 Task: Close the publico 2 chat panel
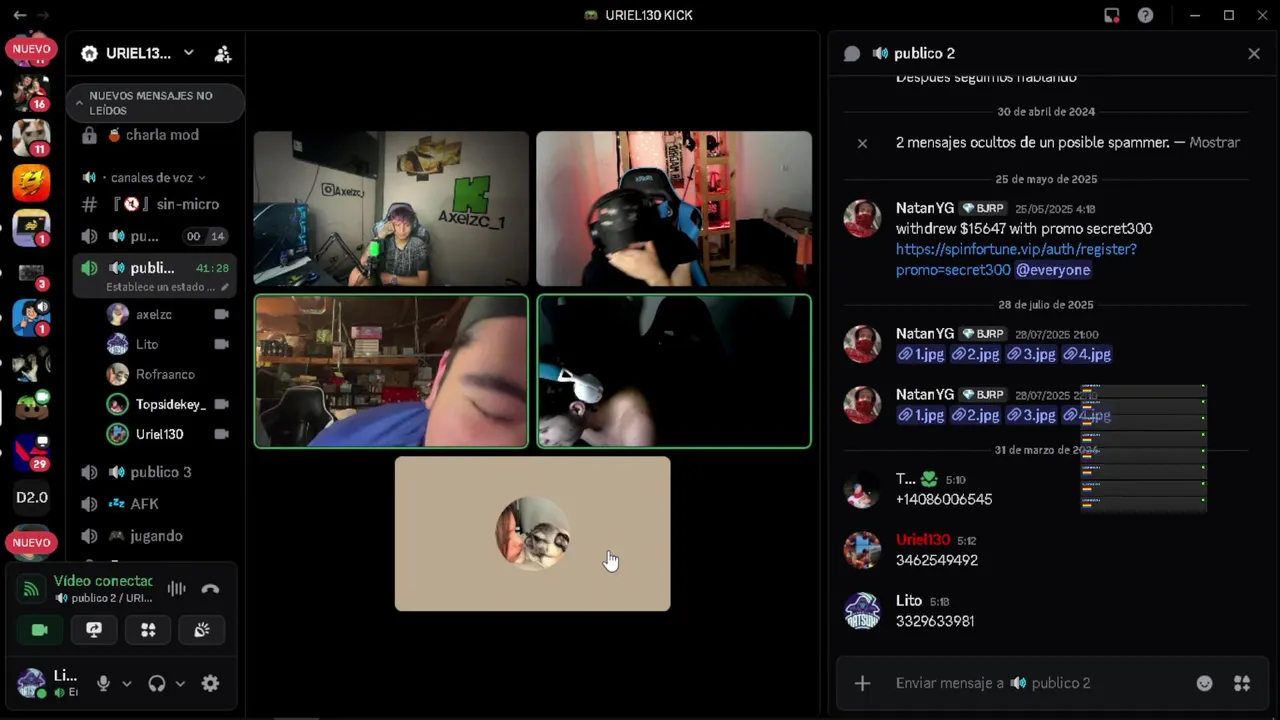click(x=1254, y=54)
